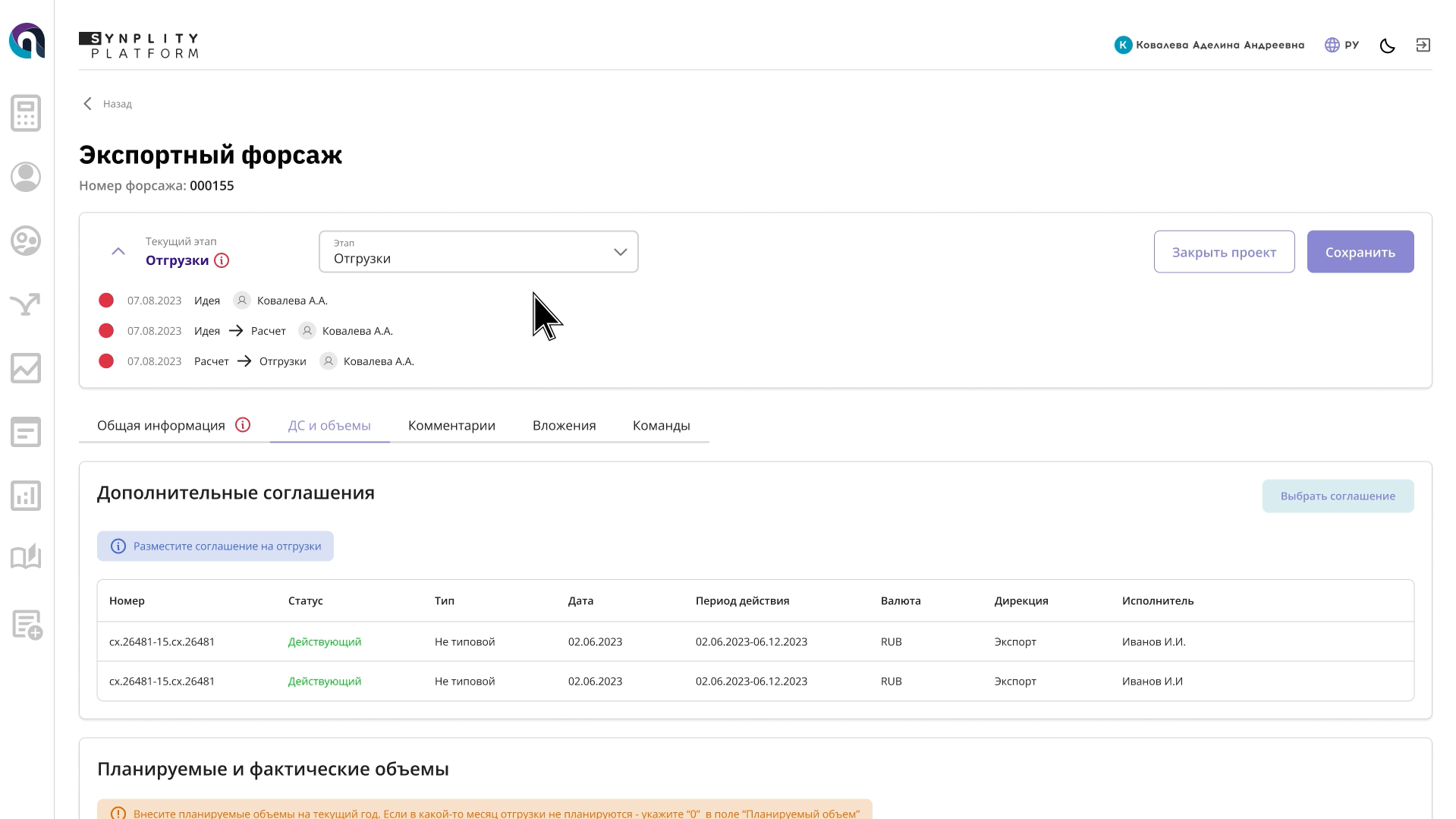
Task: Toggle dark mode with the moon icon
Action: (1387, 45)
